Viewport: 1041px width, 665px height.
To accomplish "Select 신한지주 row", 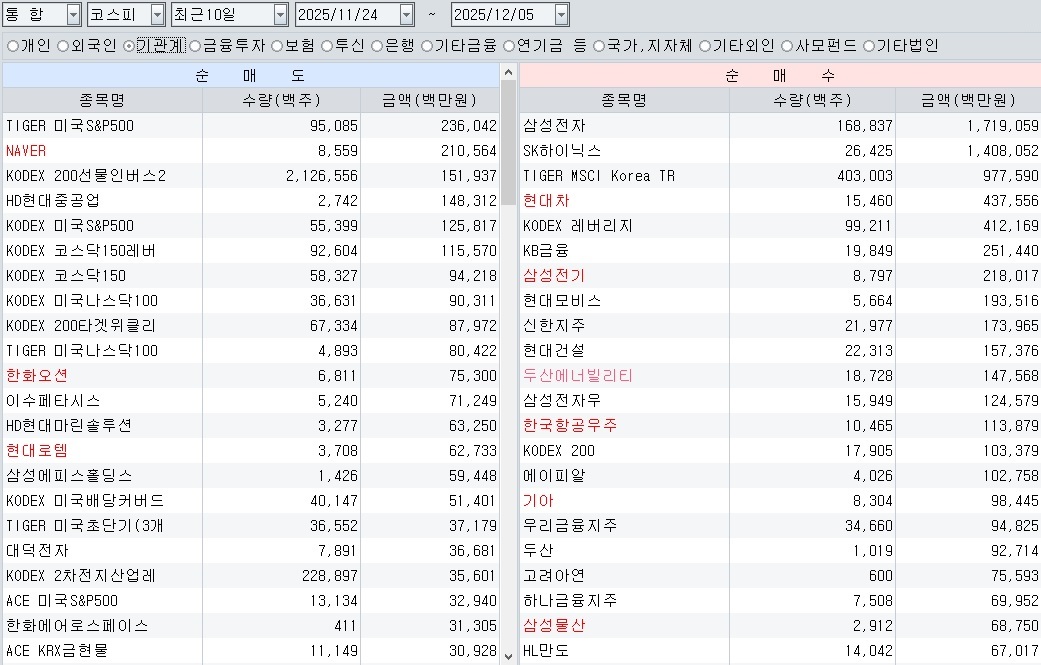I will click(780, 326).
